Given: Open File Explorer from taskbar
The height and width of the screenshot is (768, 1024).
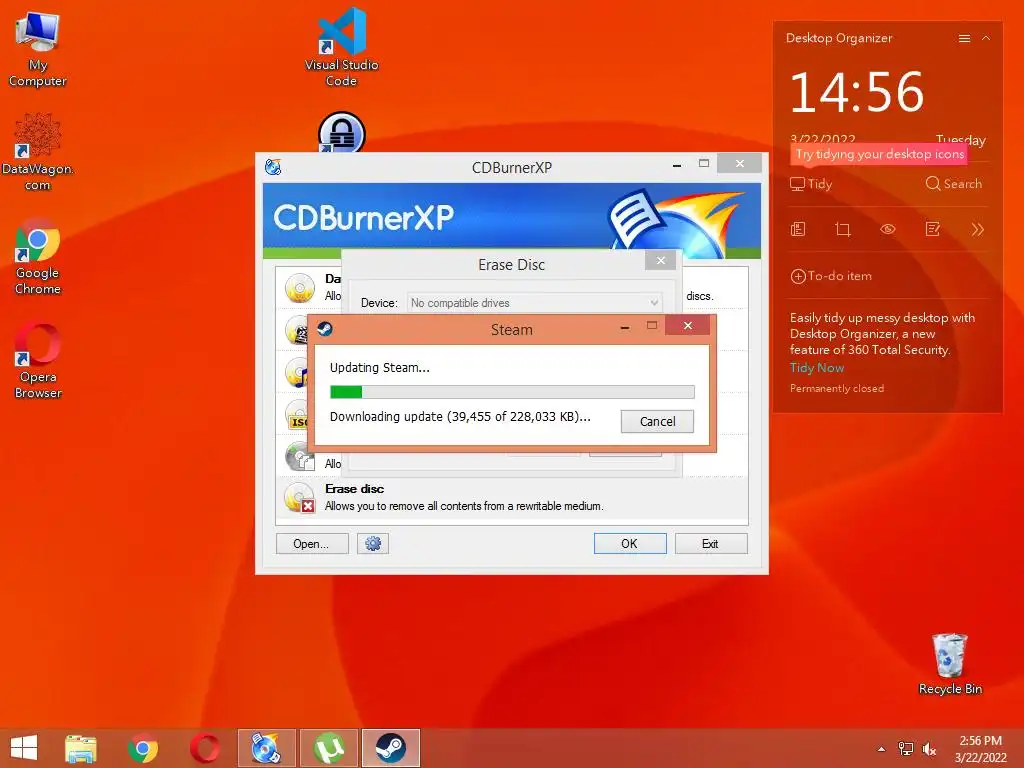Looking at the screenshot, I should pyautogui.click(x=81, y=748).
